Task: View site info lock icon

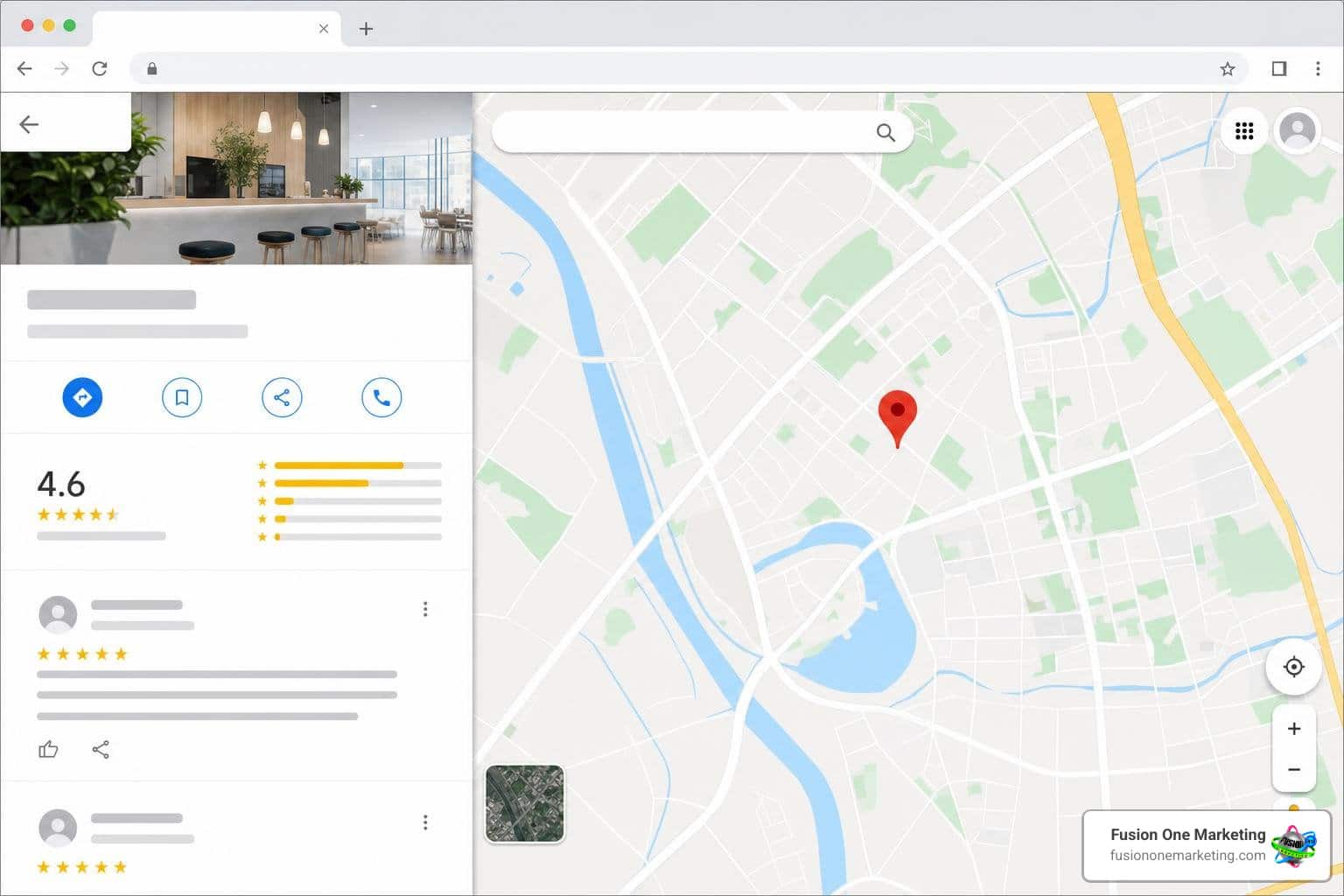Action: (152, 68)
